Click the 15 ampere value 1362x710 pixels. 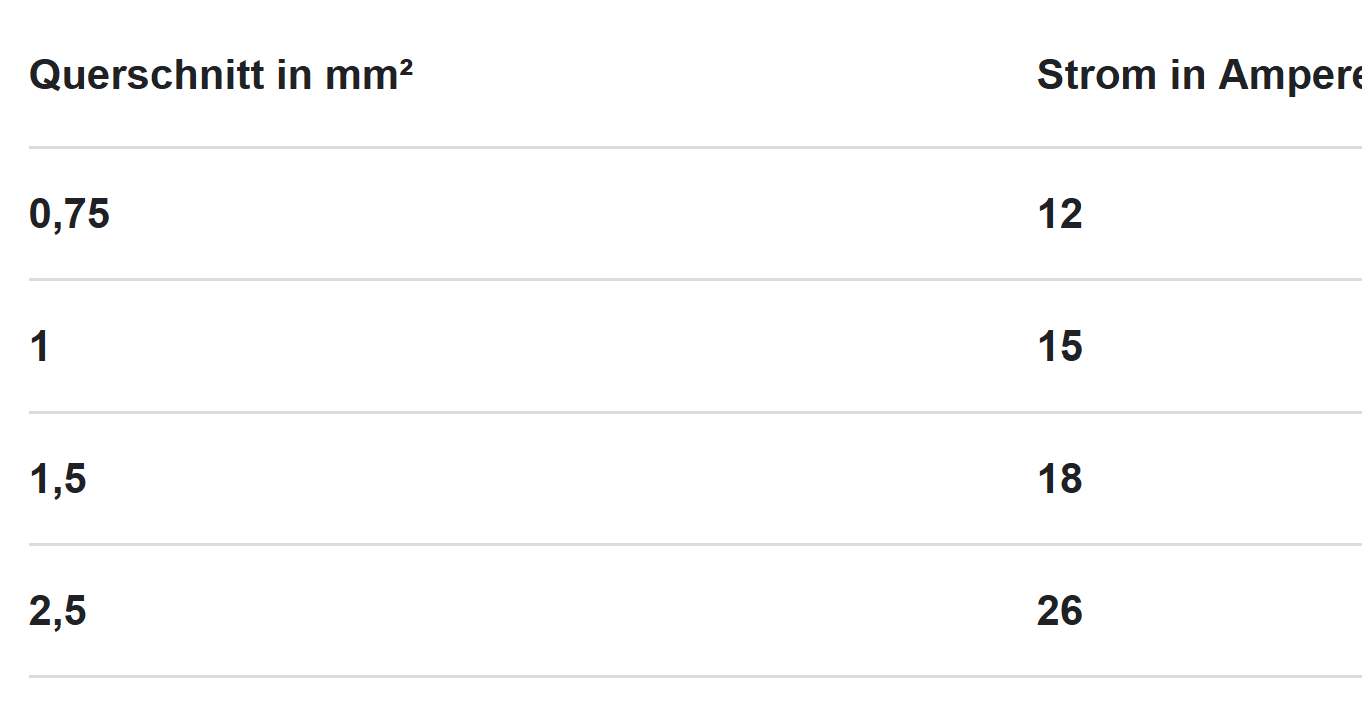tap(1060, 346)
